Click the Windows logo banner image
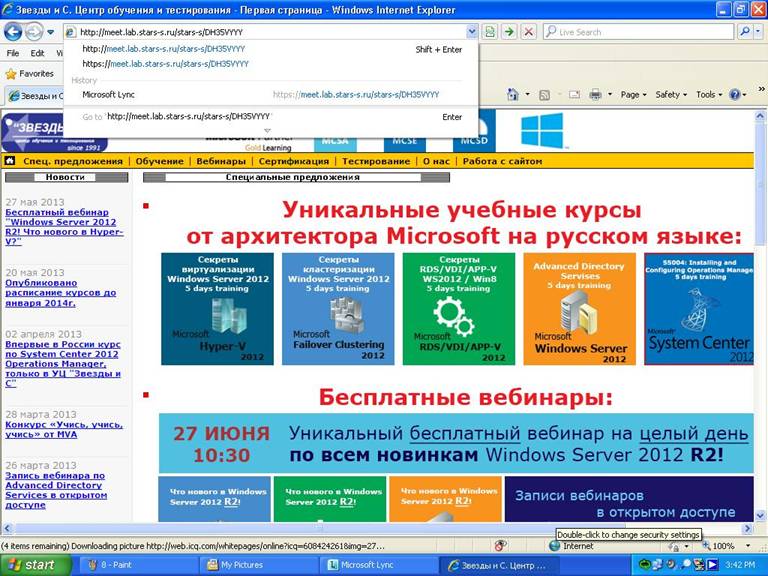The width and height of the screenshot is (768, 576). 542,130
